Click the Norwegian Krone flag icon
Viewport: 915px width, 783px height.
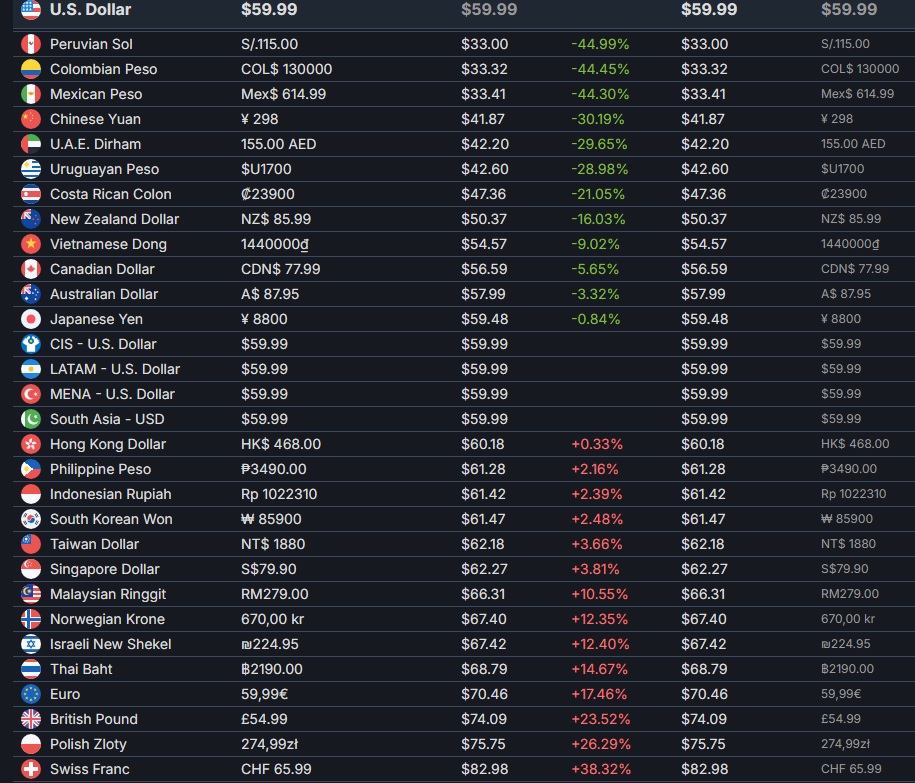(x=31, y=619)
